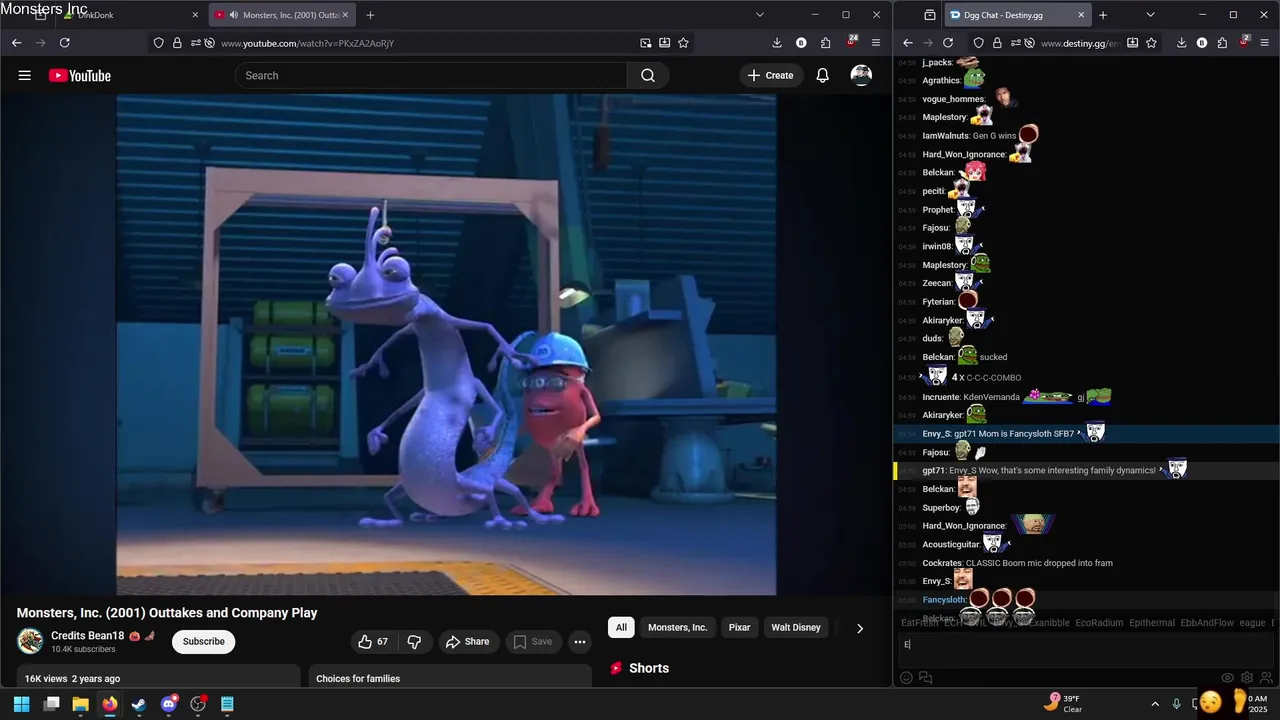Select the Monsters, Inc. (2001) tab
Screen dimensions: 1280x720
click(283, 15)
